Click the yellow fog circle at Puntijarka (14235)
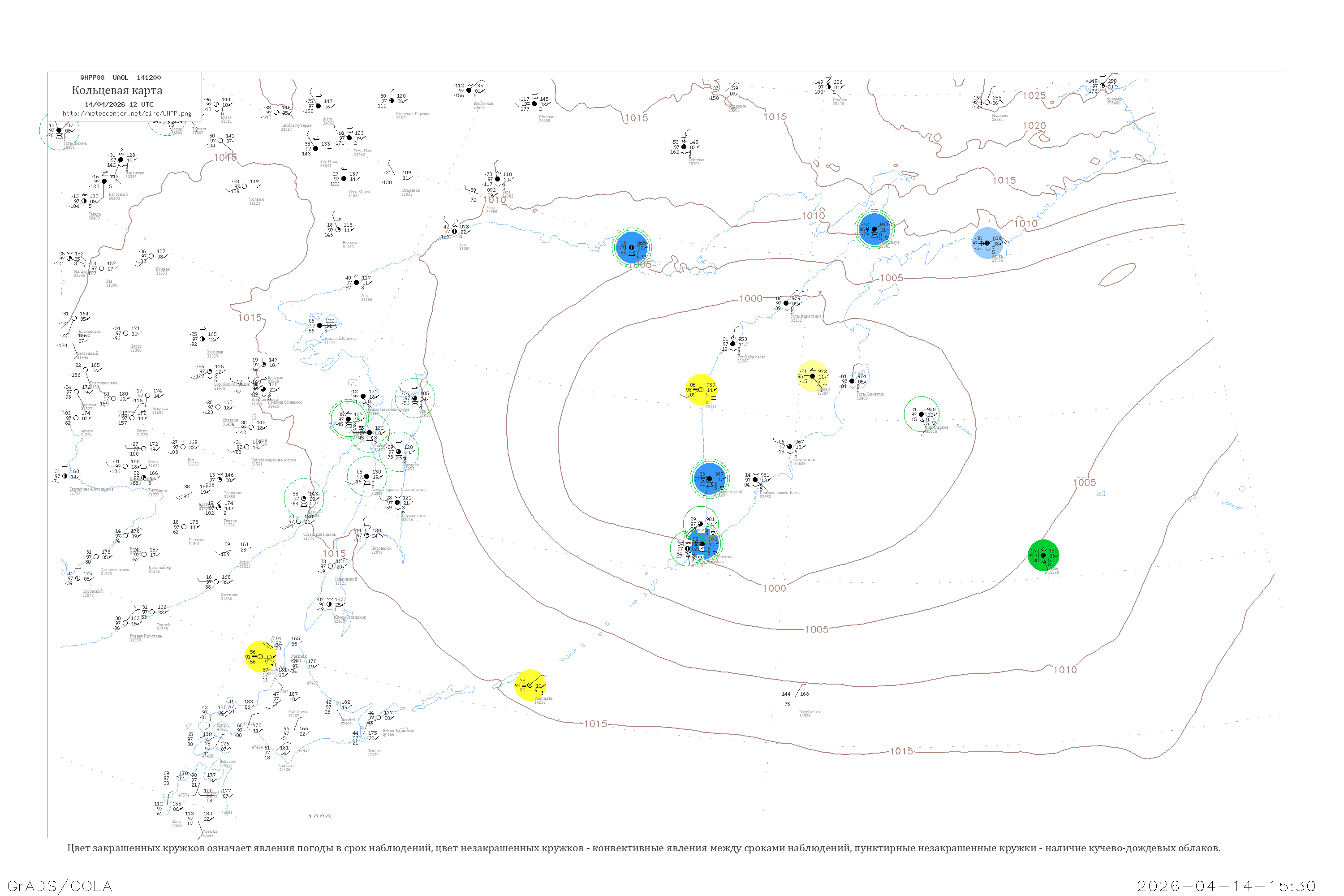 point(529,685)
